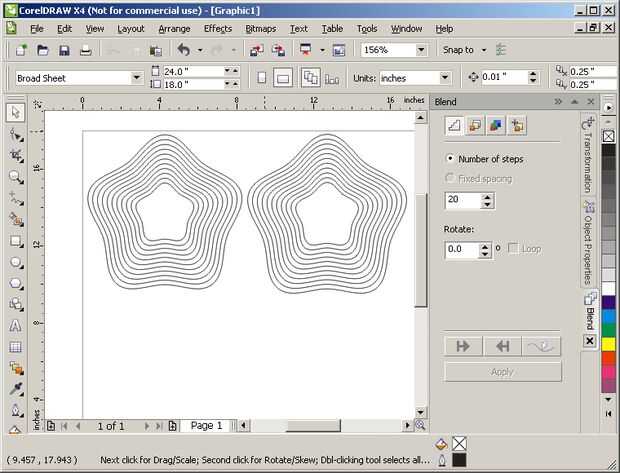Click the blend Start object button
The width and height of the screenshot is (620, 473).
coord(463,346)
